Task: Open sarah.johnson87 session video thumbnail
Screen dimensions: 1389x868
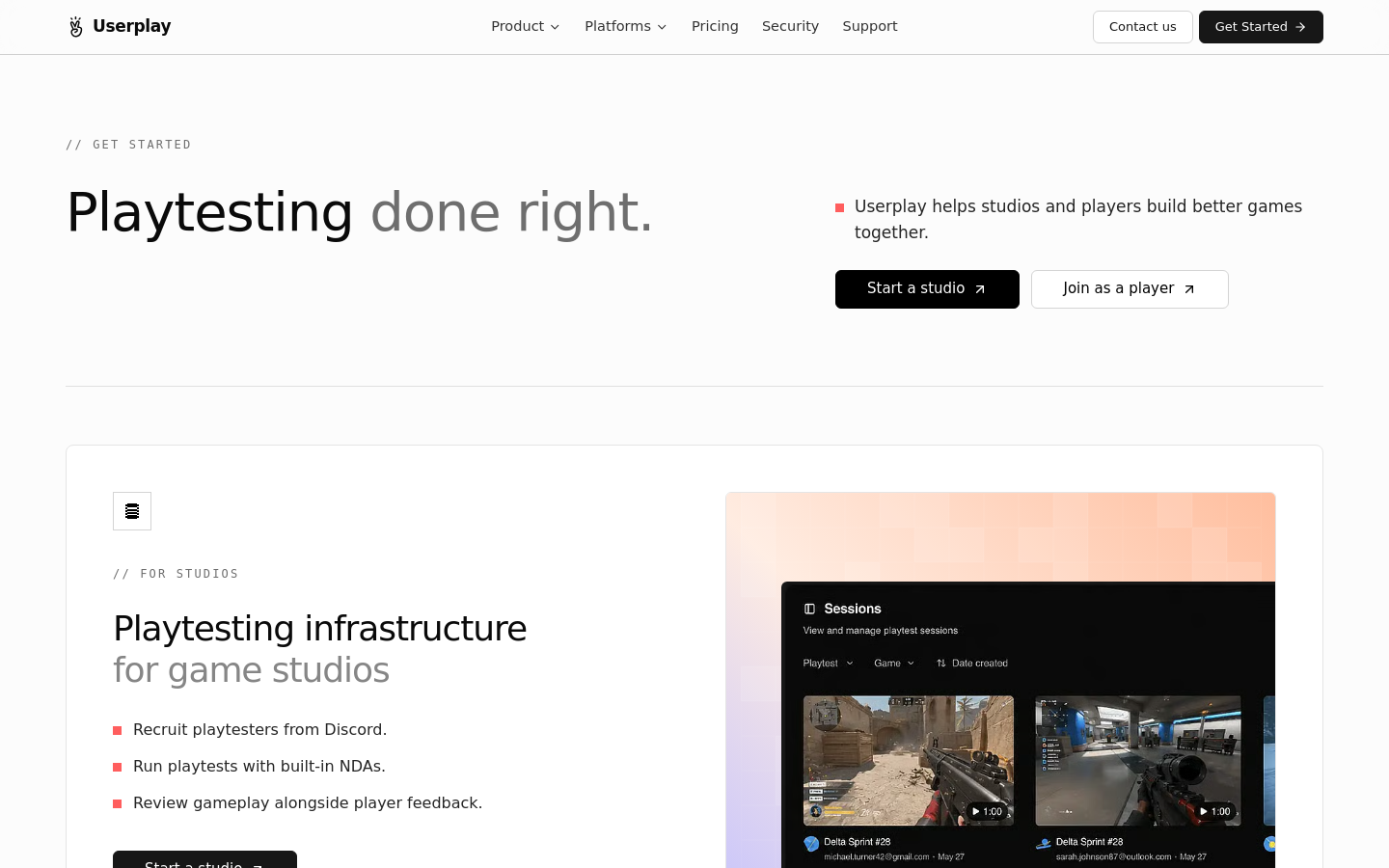Action: (1138, 761)
